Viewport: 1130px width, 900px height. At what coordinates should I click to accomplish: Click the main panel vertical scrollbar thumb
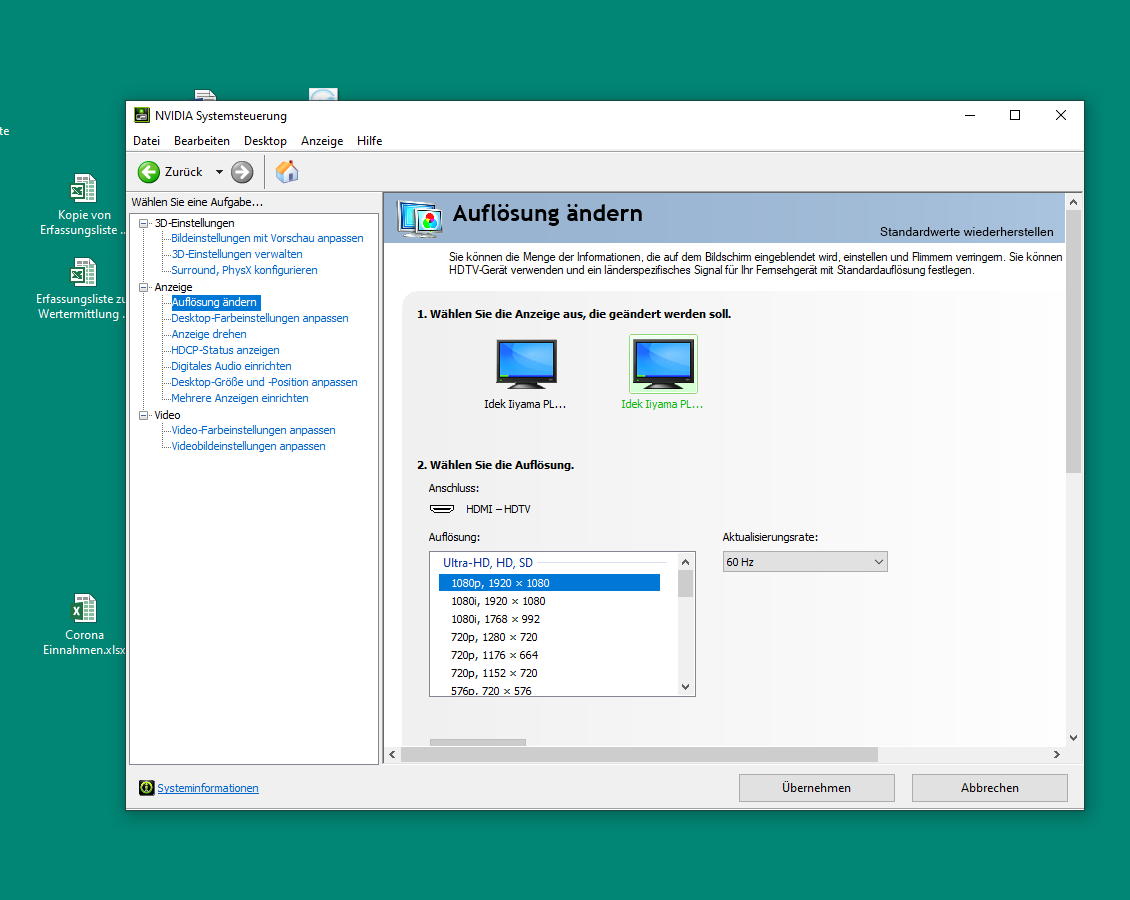coord(1073,342)
